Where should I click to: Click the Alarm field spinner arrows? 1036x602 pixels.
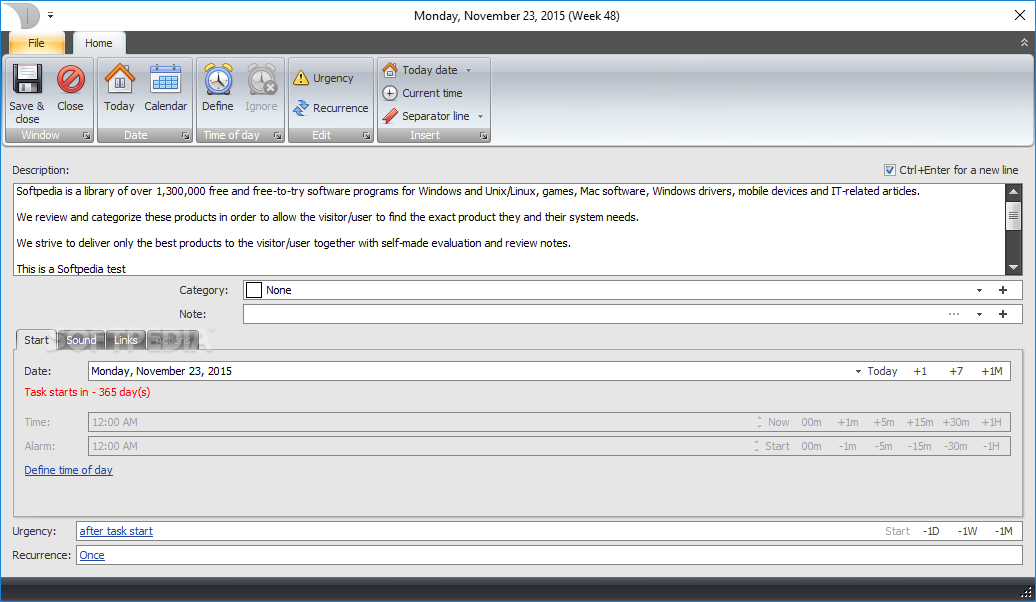[x=756, y=446]
